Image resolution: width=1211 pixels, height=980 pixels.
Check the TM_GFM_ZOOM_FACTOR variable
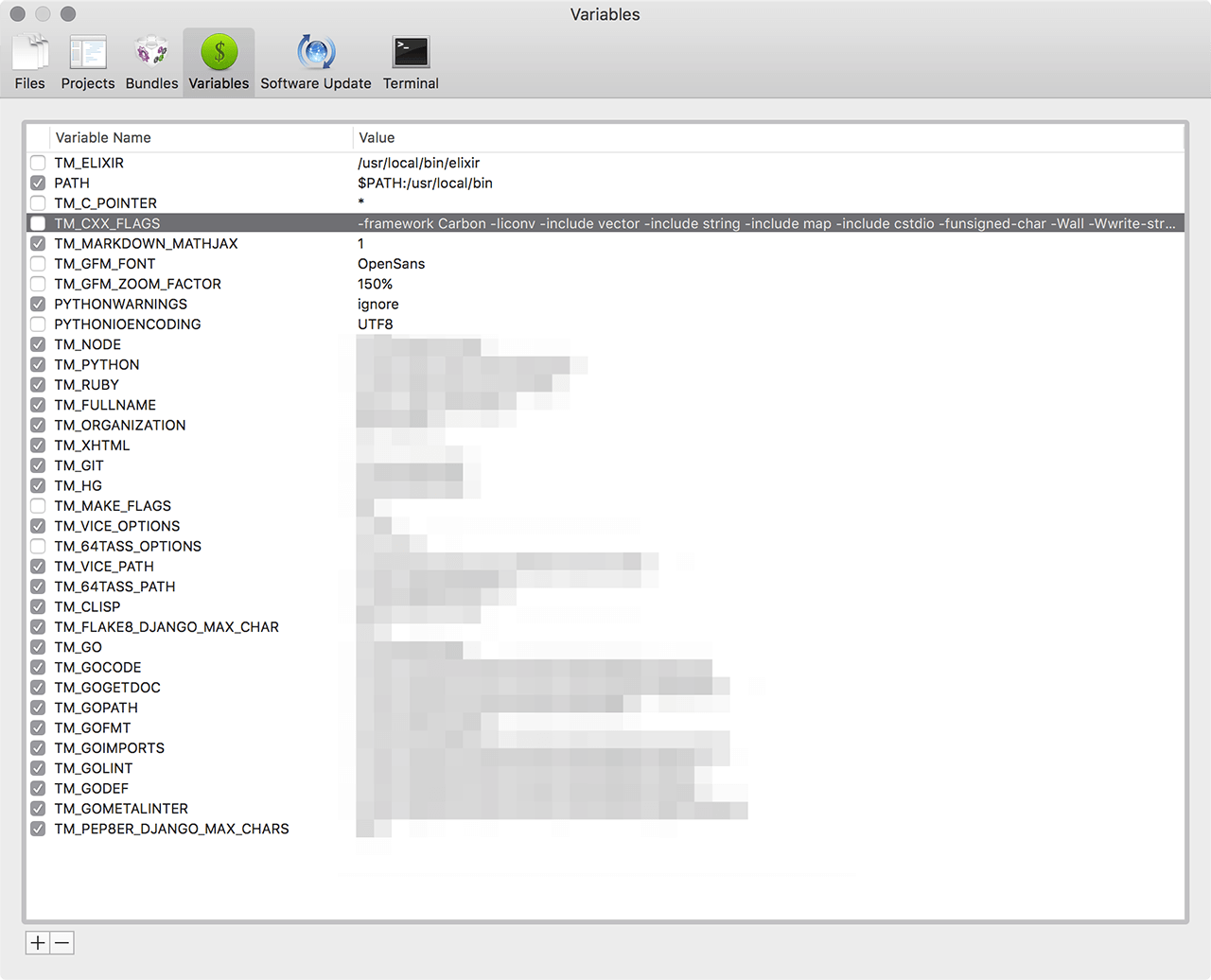click(x=38, y=284)
